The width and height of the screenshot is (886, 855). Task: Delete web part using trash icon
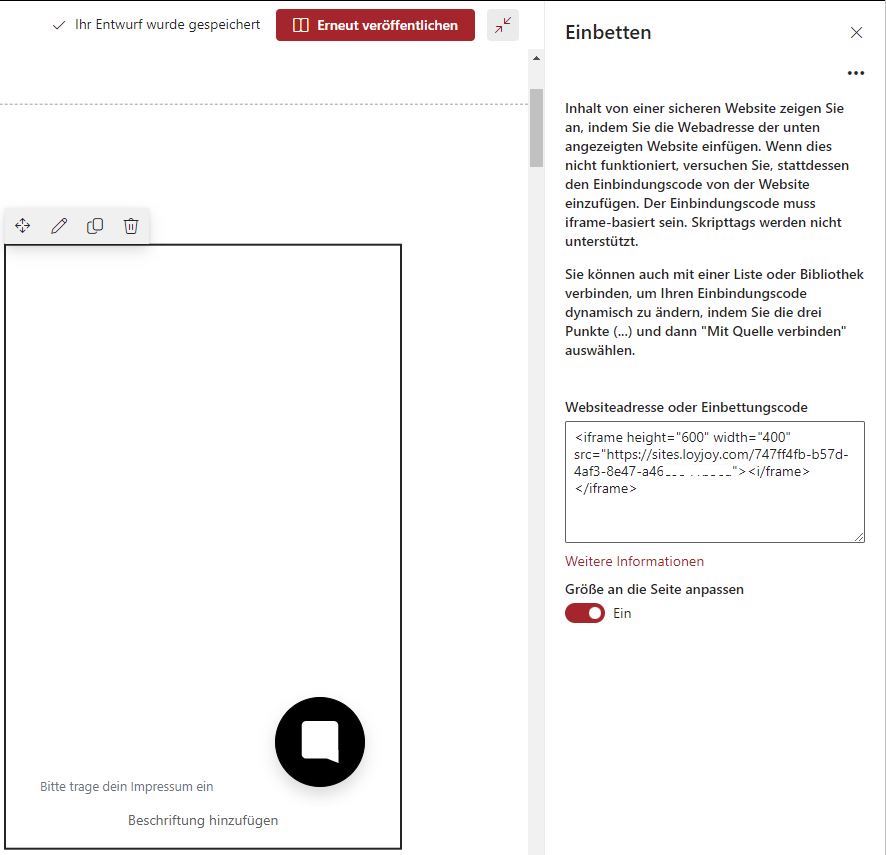pyautogui.click(x=131, y=226)
